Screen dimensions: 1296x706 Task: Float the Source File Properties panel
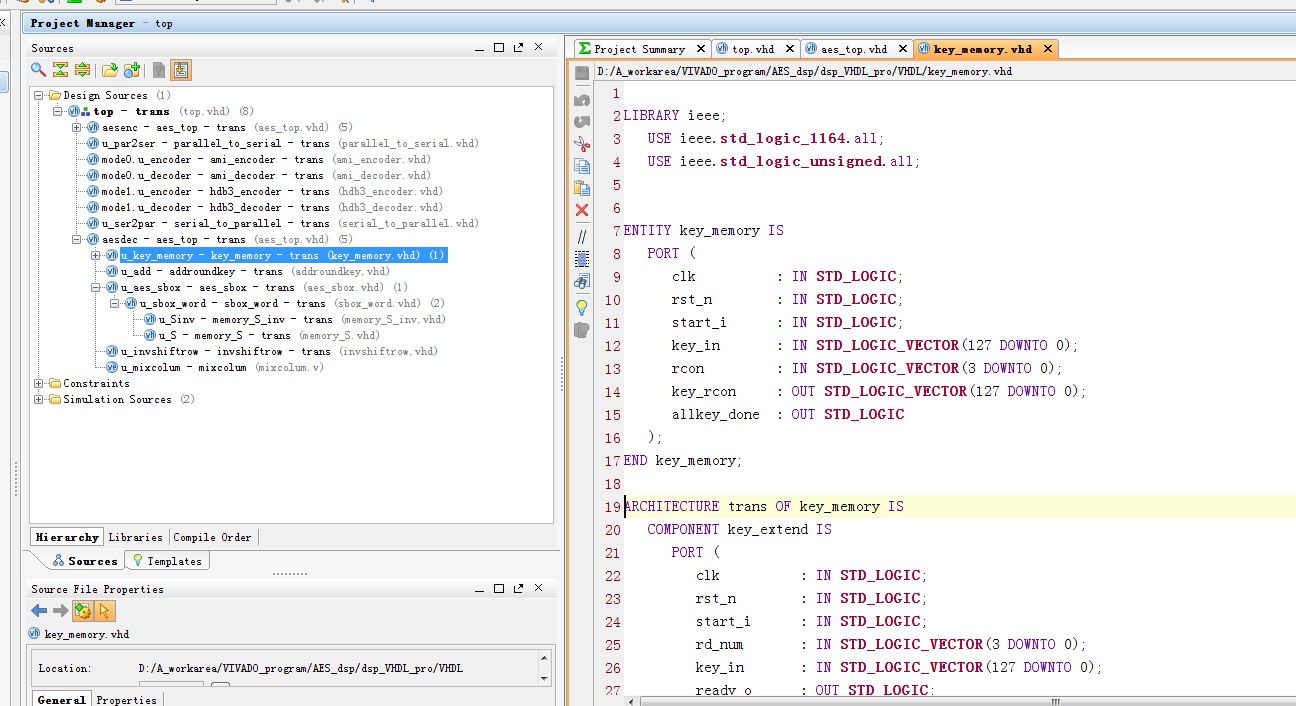[x=518, y=588]
